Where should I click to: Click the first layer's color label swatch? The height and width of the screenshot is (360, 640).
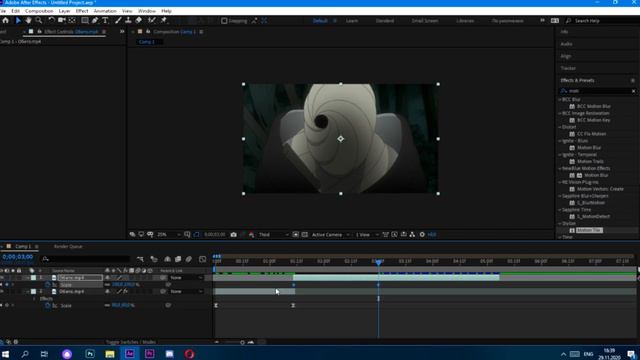click(x=33, y=278)
